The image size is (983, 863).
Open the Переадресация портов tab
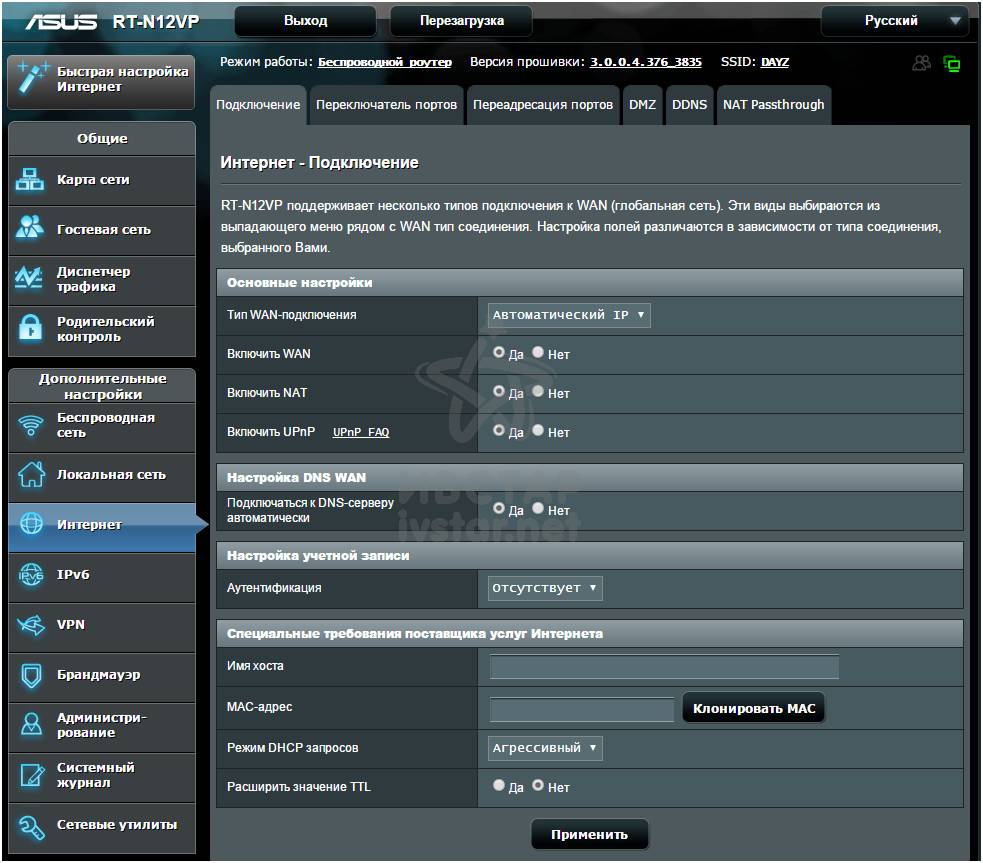[543, 105]
